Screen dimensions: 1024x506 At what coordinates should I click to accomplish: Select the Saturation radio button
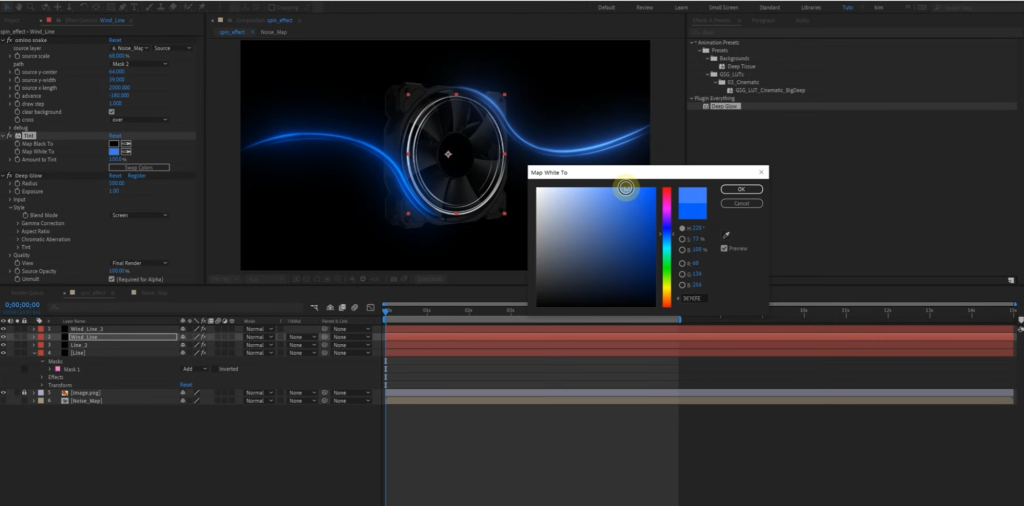[682, 238]
